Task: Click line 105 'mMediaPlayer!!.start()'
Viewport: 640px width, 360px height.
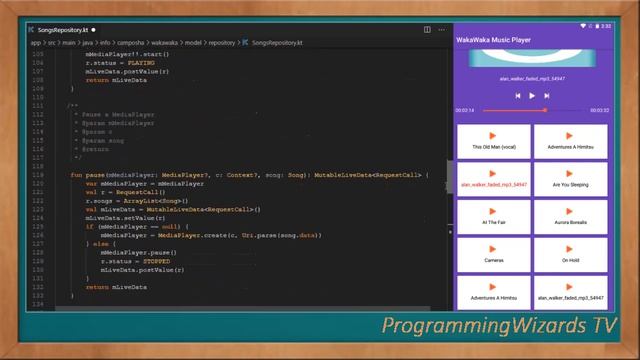Action: pyautogui.click(x=127, y=54)
